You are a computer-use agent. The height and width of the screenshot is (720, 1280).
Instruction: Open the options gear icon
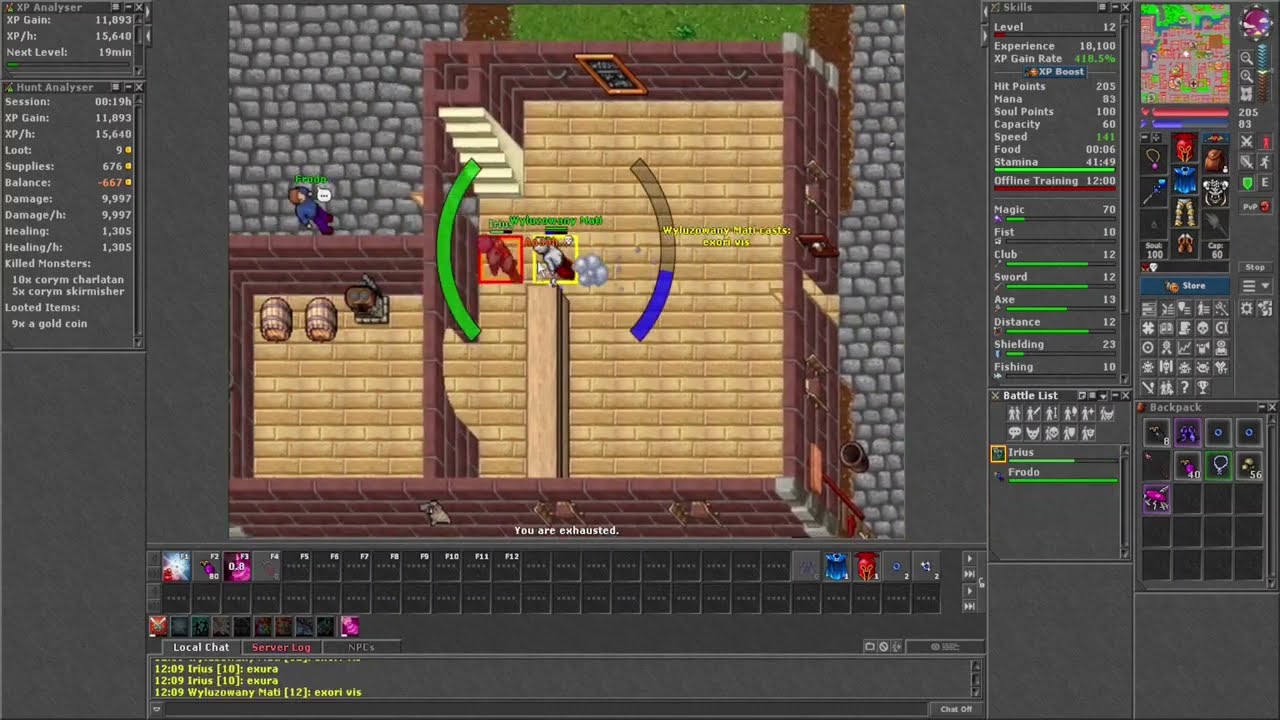click(1247, 307)
